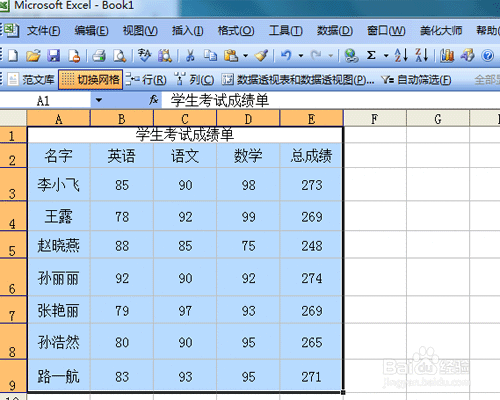Select 张艳丽's 语文 score 97

(185, 310)
